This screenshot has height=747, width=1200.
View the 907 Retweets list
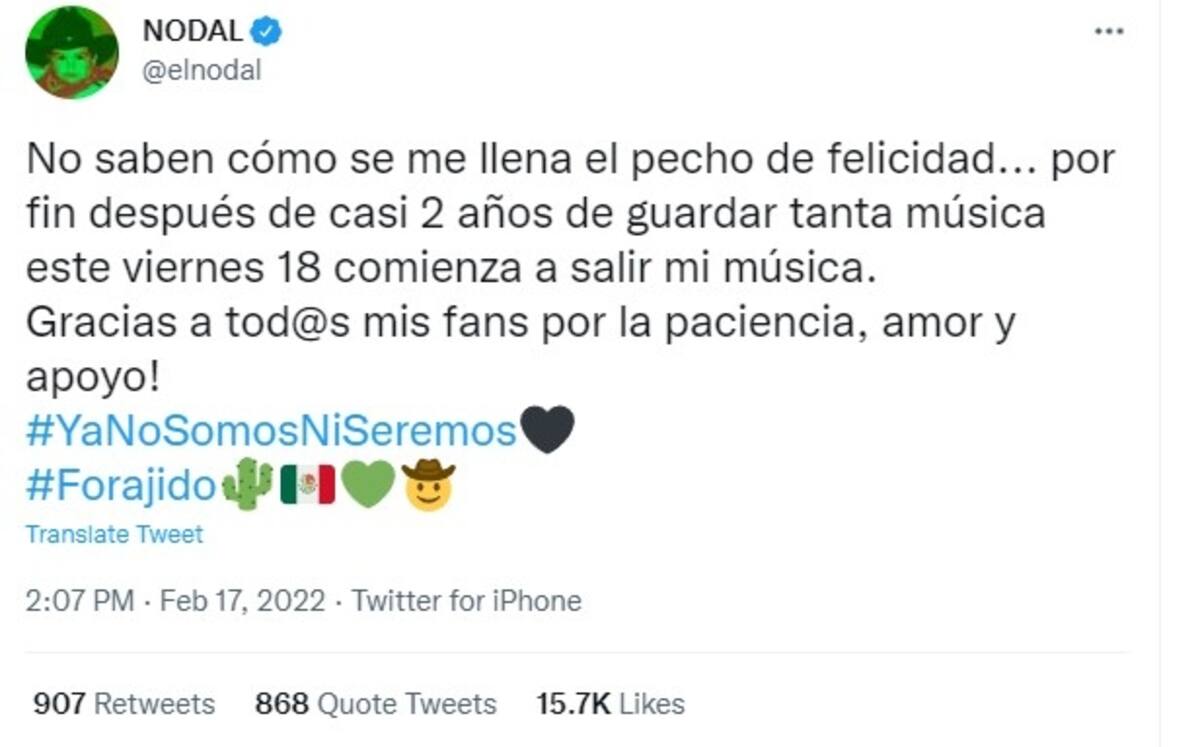(124, 704)
